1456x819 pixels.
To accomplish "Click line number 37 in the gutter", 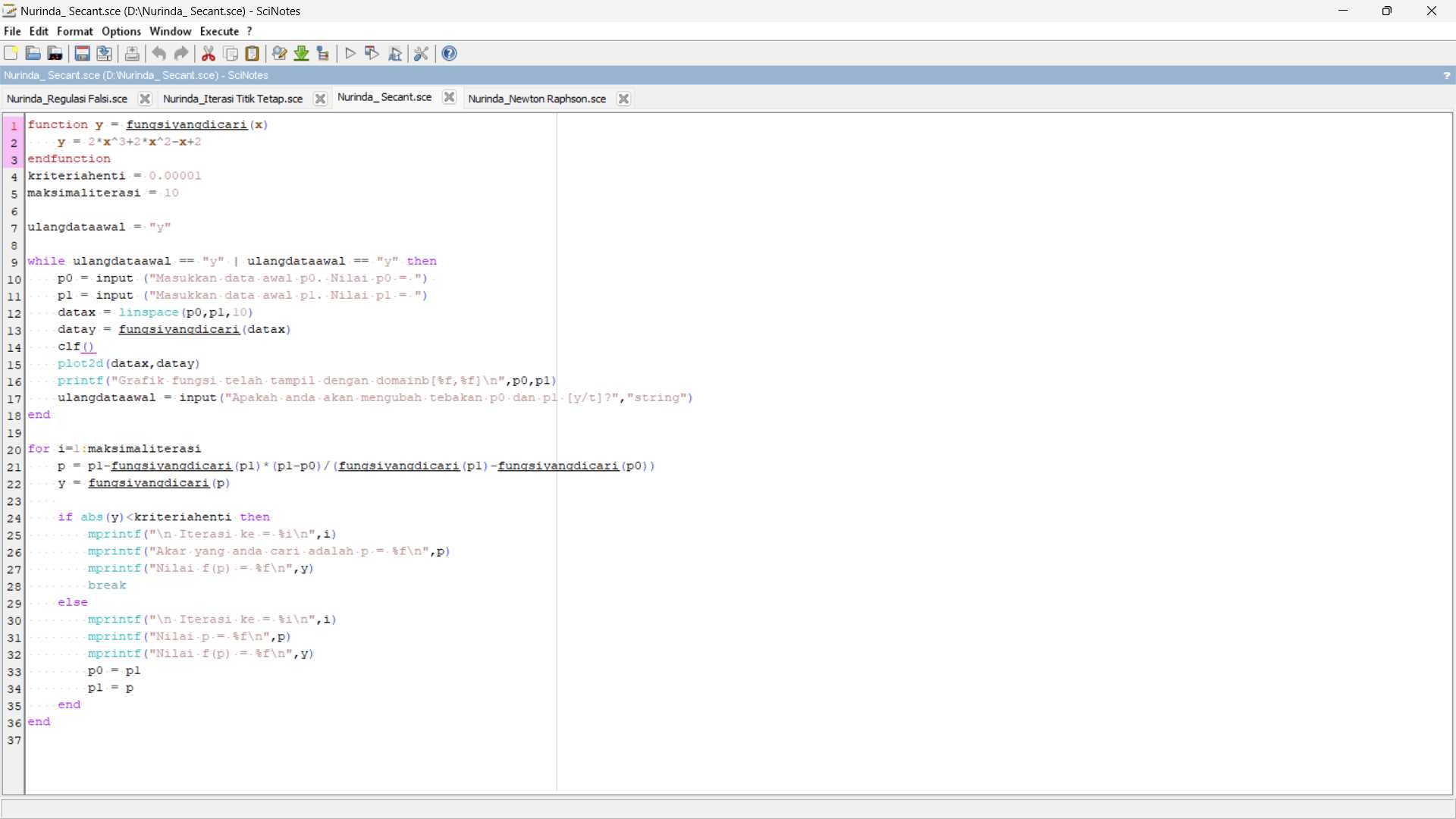I will (x=14, y=740).
